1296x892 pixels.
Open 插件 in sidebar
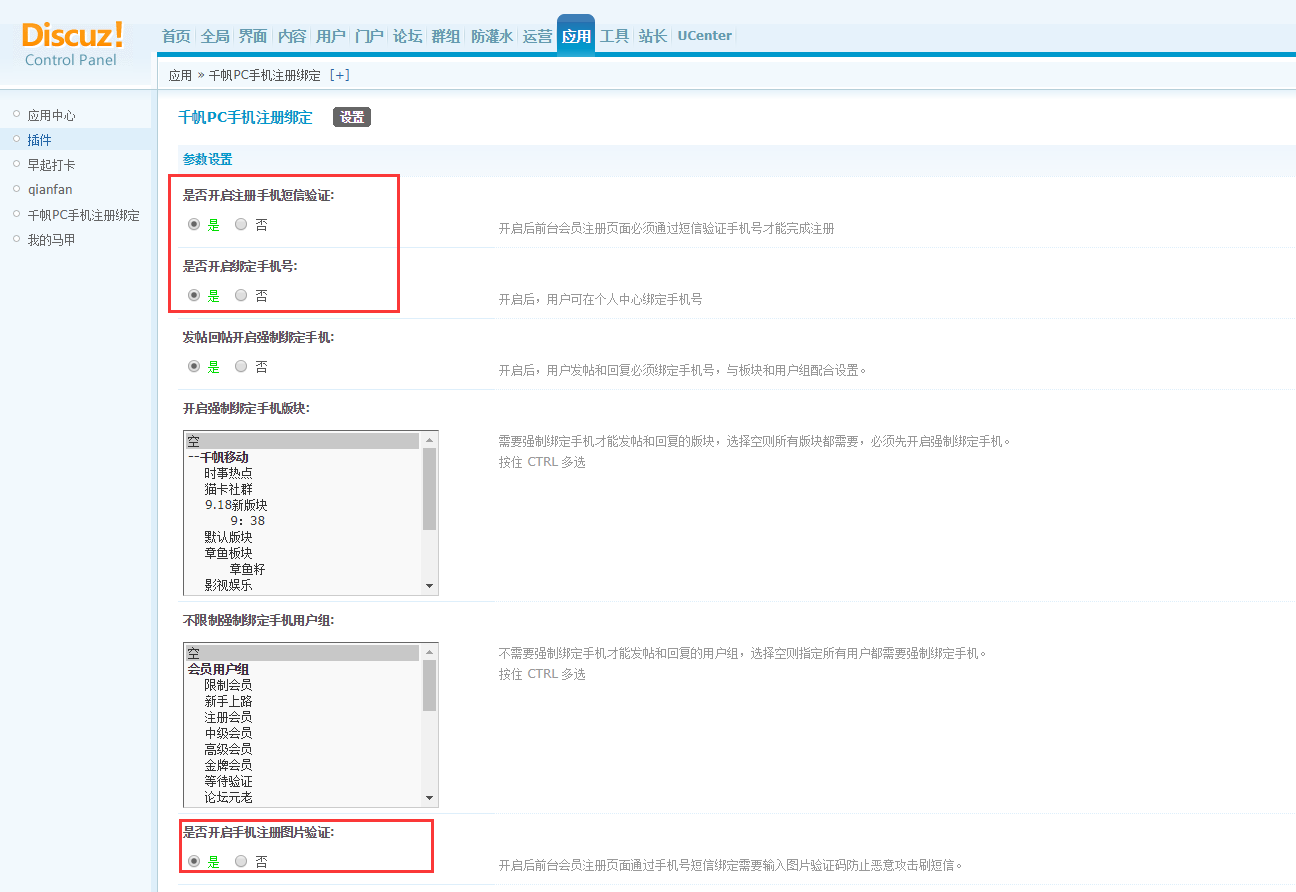click(x=39, y=140)
